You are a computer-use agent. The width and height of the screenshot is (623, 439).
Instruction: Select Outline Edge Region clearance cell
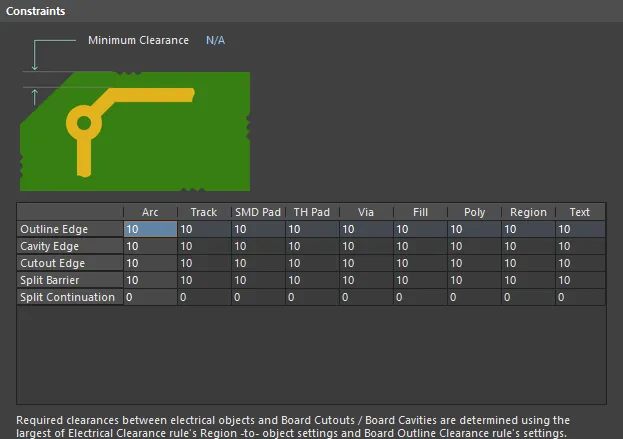[x=528, y=229]
